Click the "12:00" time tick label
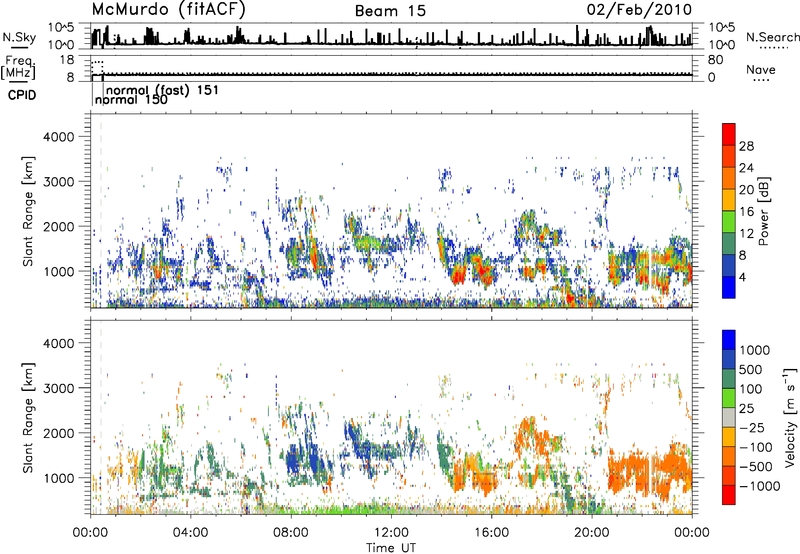This screenshot has height=554, width=800. tap(391, 533)
